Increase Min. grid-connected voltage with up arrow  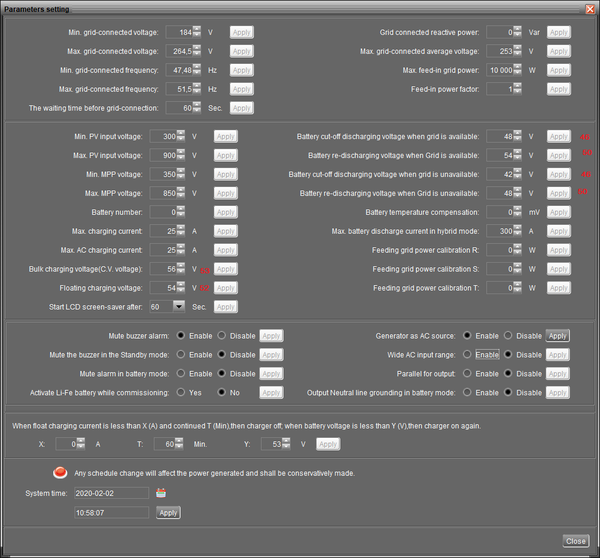[x=197, y=29]
